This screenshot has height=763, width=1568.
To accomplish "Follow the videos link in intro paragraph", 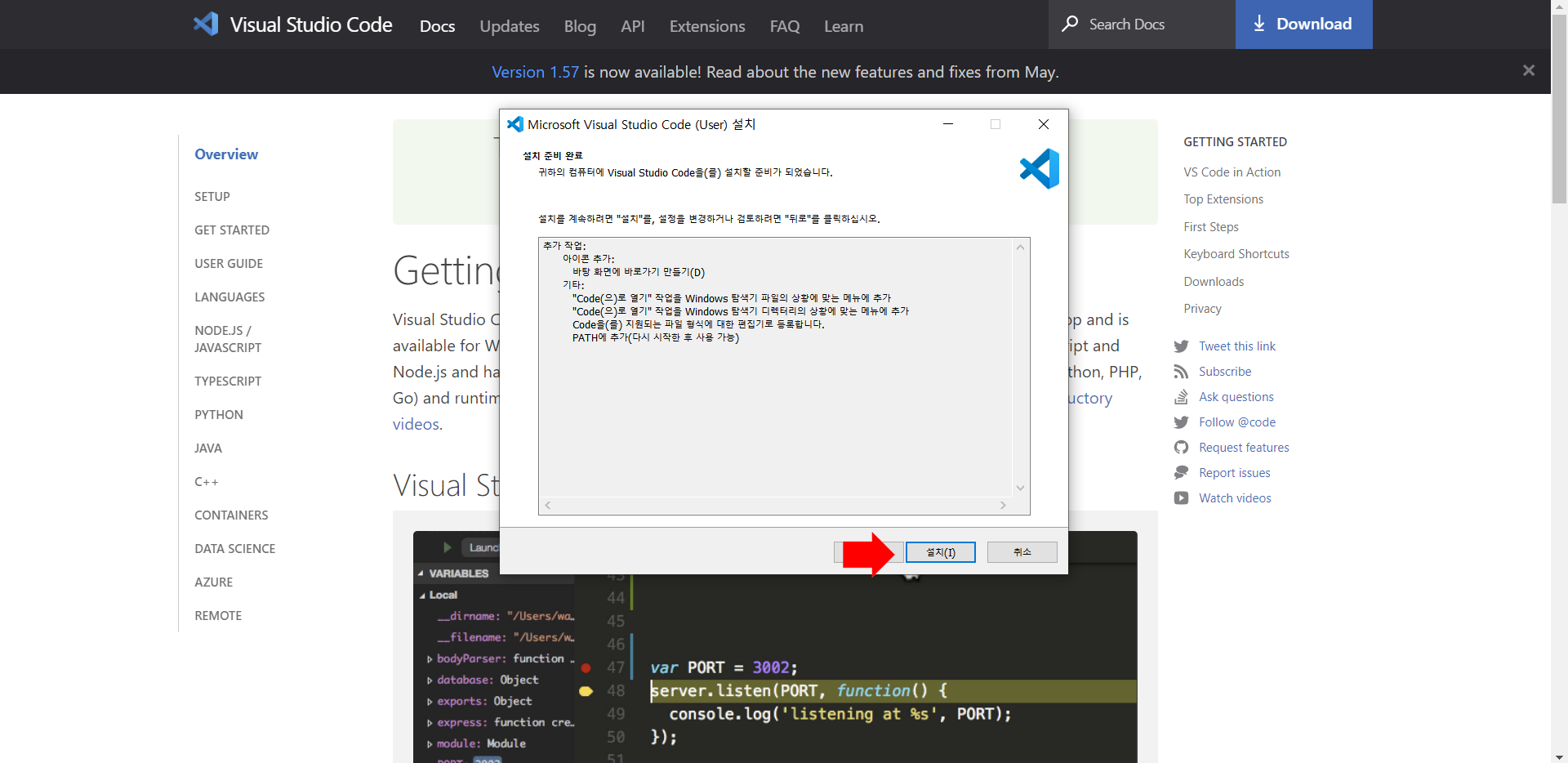I will [x=416, y=424].
